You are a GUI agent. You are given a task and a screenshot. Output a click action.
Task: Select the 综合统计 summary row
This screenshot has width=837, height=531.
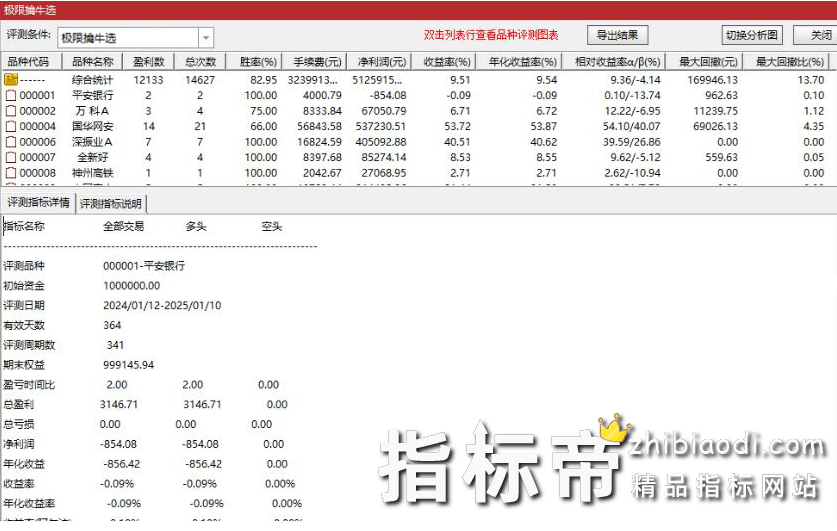click(x=418, y=80)
